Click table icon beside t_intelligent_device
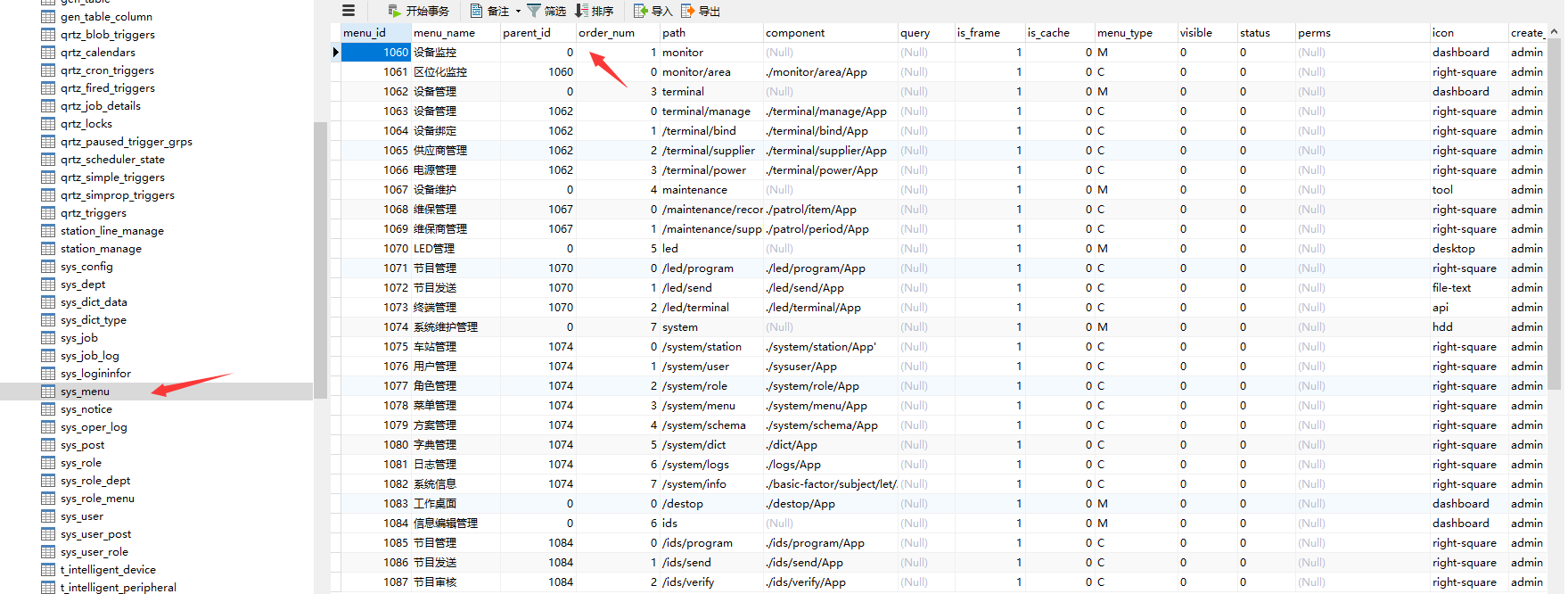 coord(48,570)
